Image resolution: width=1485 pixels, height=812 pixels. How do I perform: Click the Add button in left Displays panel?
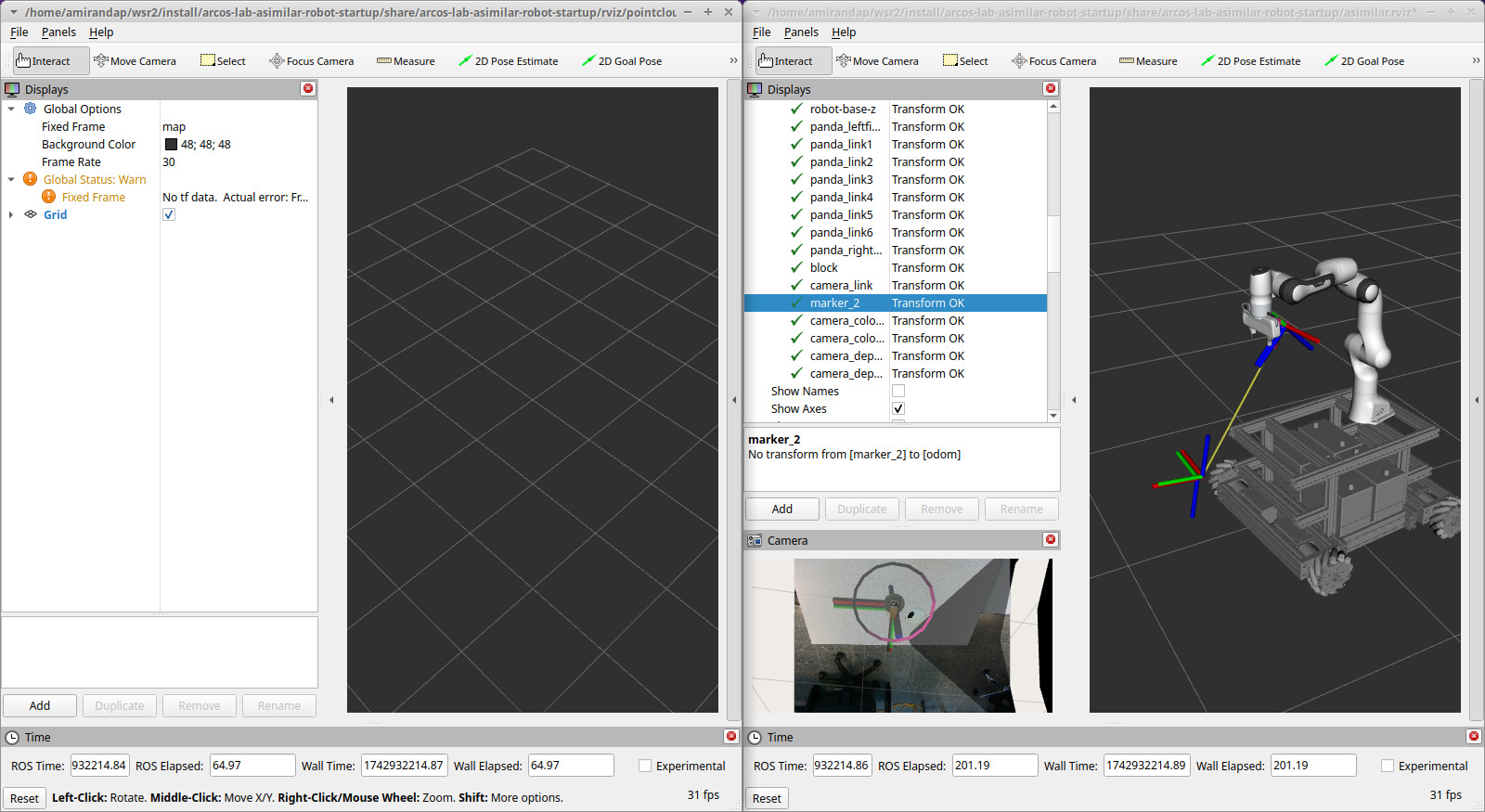[x=40, y=705]
